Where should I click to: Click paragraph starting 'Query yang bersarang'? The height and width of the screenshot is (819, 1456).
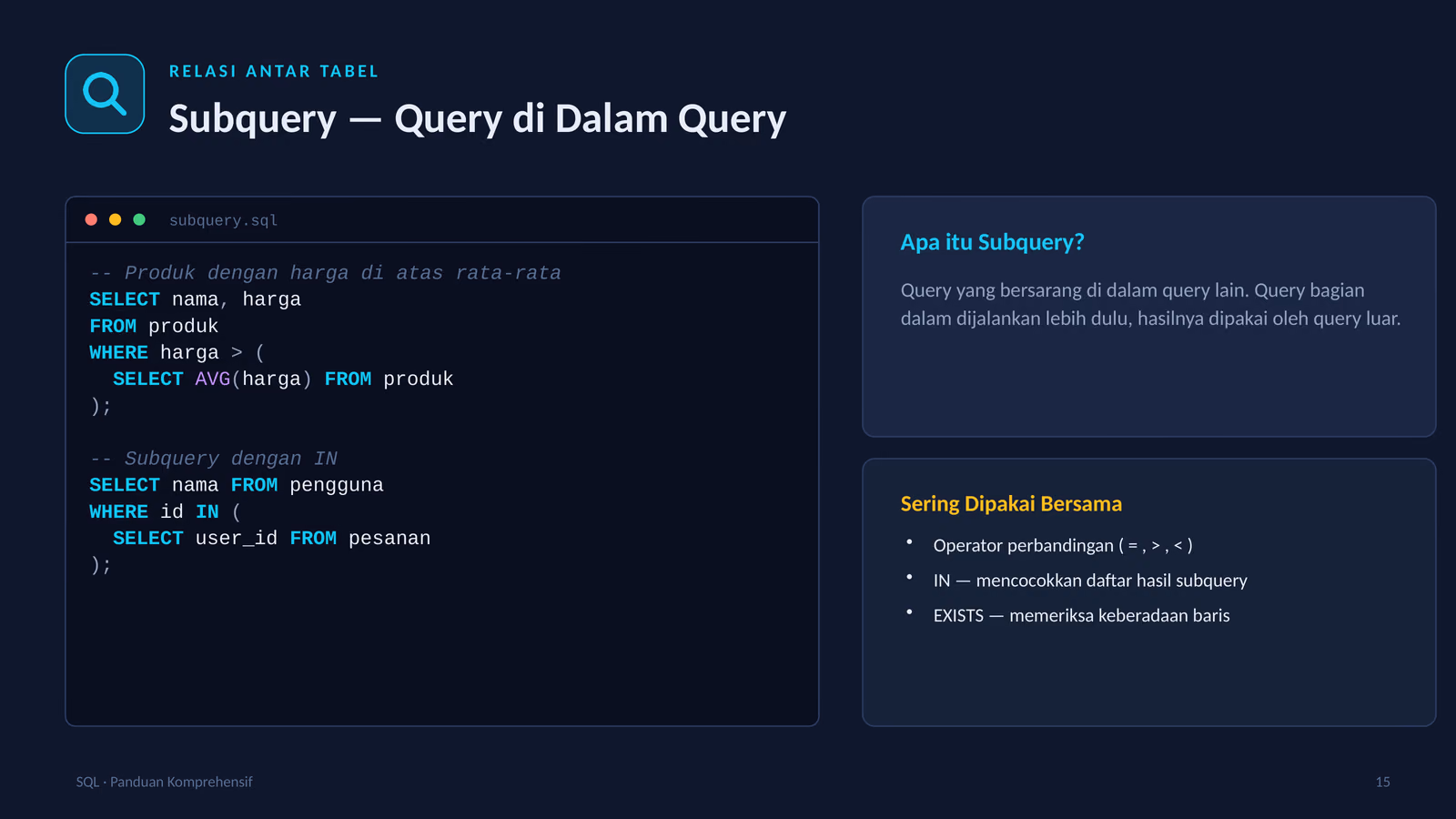(1150, 304)
